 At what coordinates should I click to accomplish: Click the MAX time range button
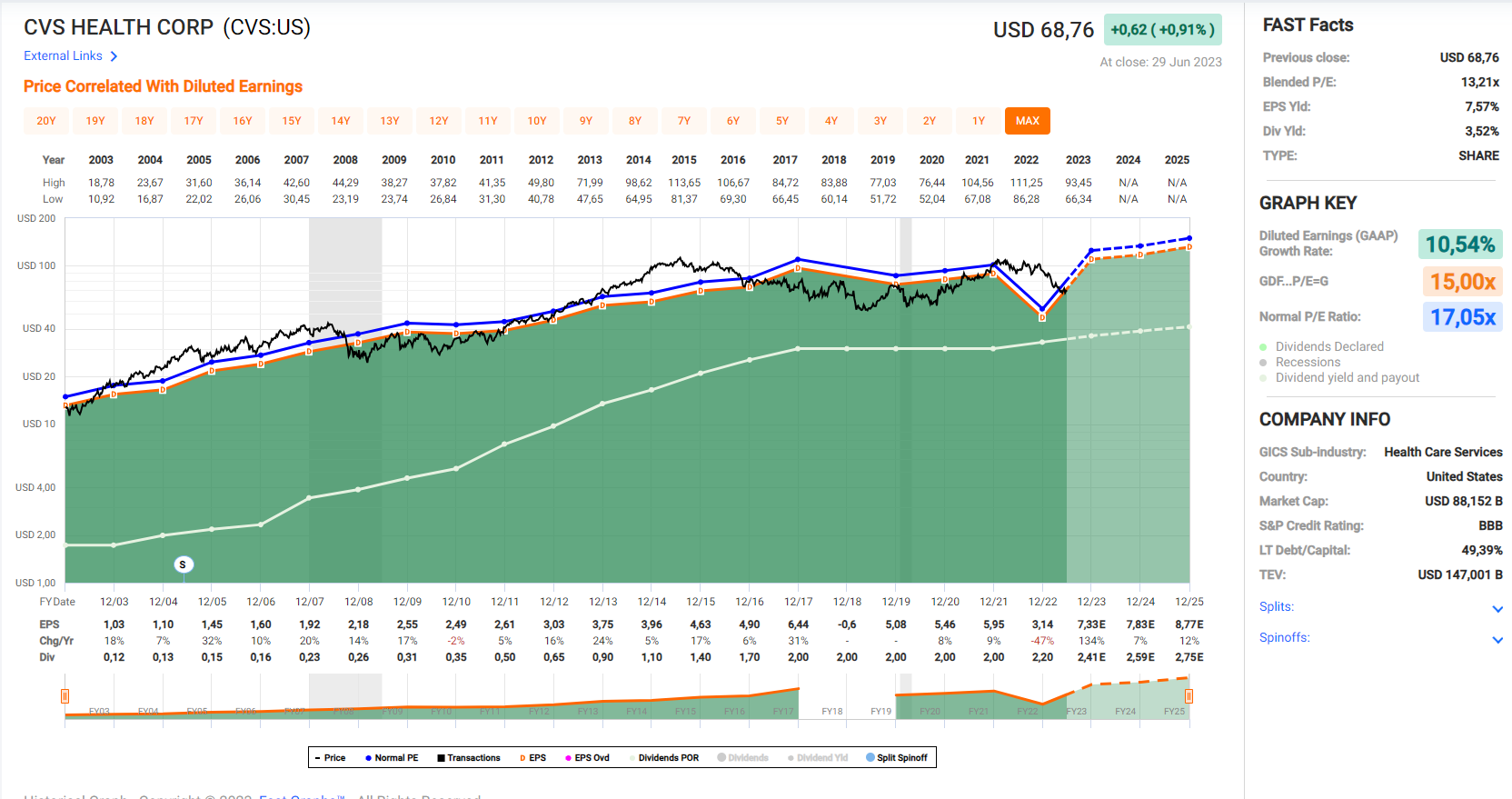pyautogui.click(x=1028, y=121)
